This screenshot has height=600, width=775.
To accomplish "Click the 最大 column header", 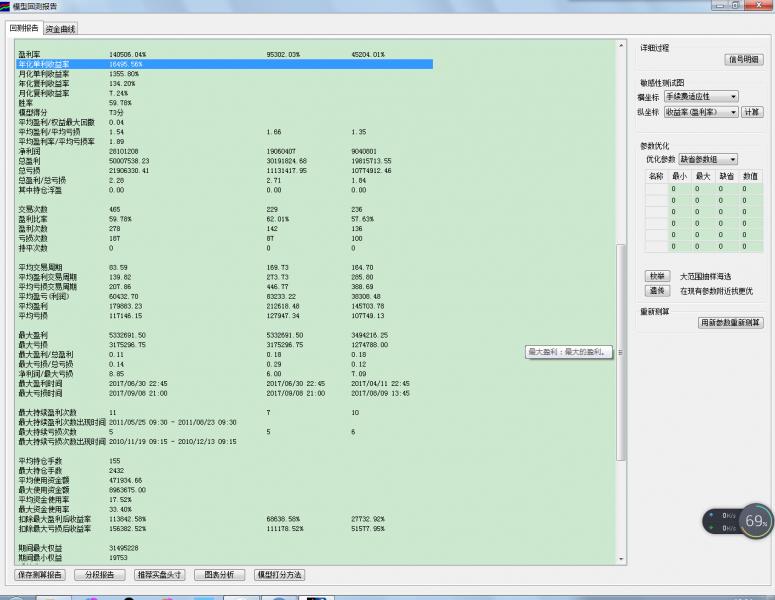I will pyautogui.click(x=703, y=176).
